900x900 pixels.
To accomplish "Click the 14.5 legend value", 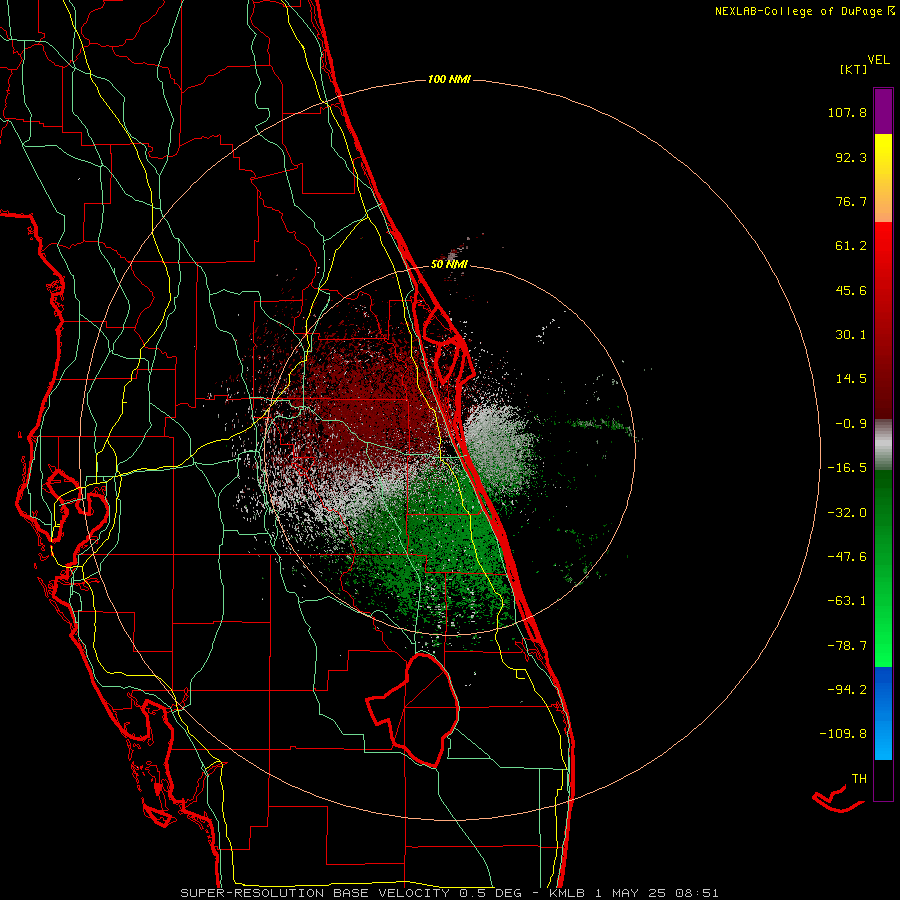I will [851, 379].
